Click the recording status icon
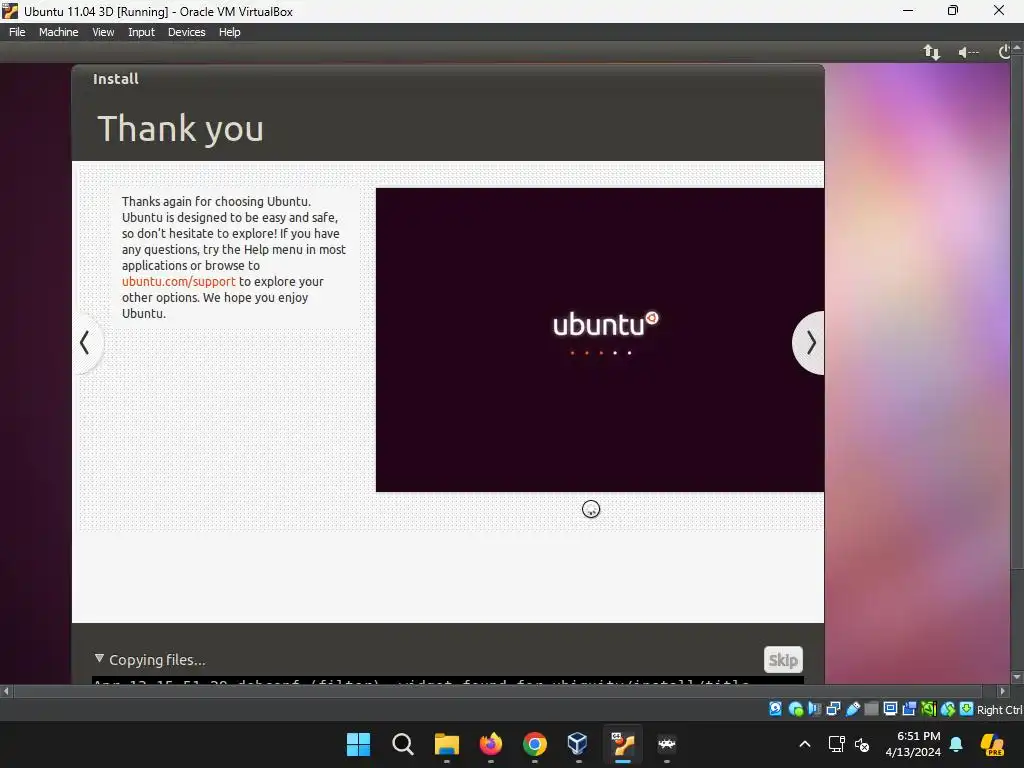The image size is (1024, 768). [909, 709]
